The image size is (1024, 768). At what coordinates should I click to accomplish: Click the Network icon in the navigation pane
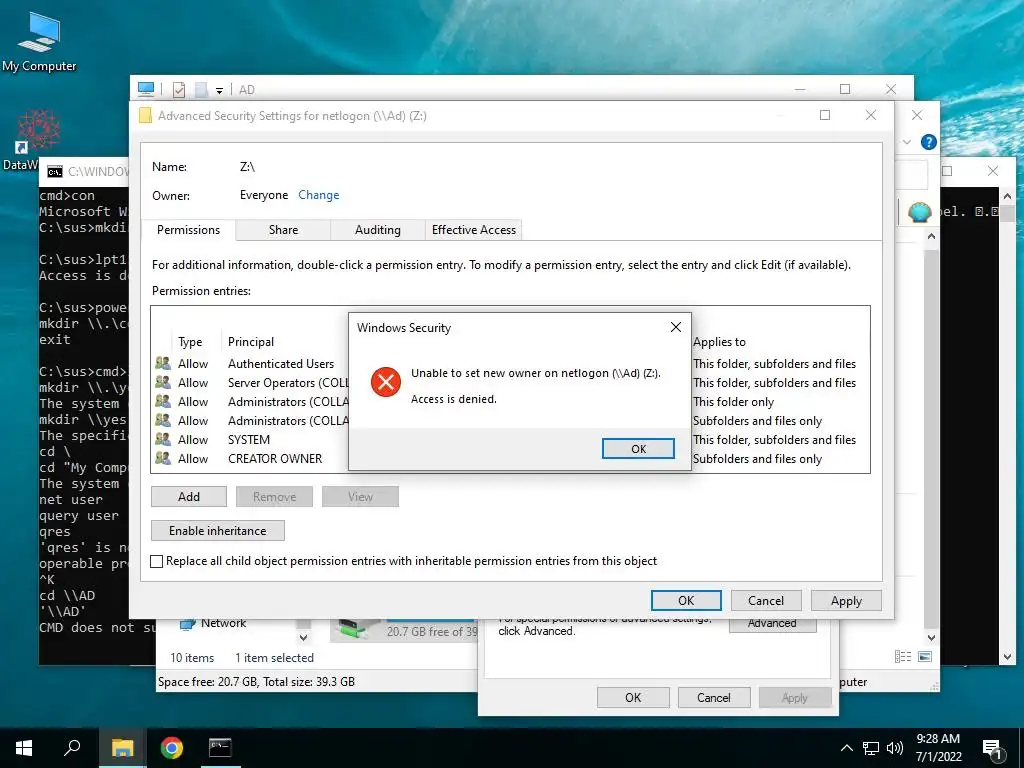[x=187, y=624]
